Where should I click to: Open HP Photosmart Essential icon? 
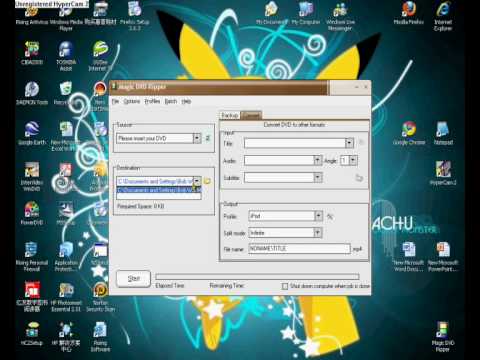(66, 297)
